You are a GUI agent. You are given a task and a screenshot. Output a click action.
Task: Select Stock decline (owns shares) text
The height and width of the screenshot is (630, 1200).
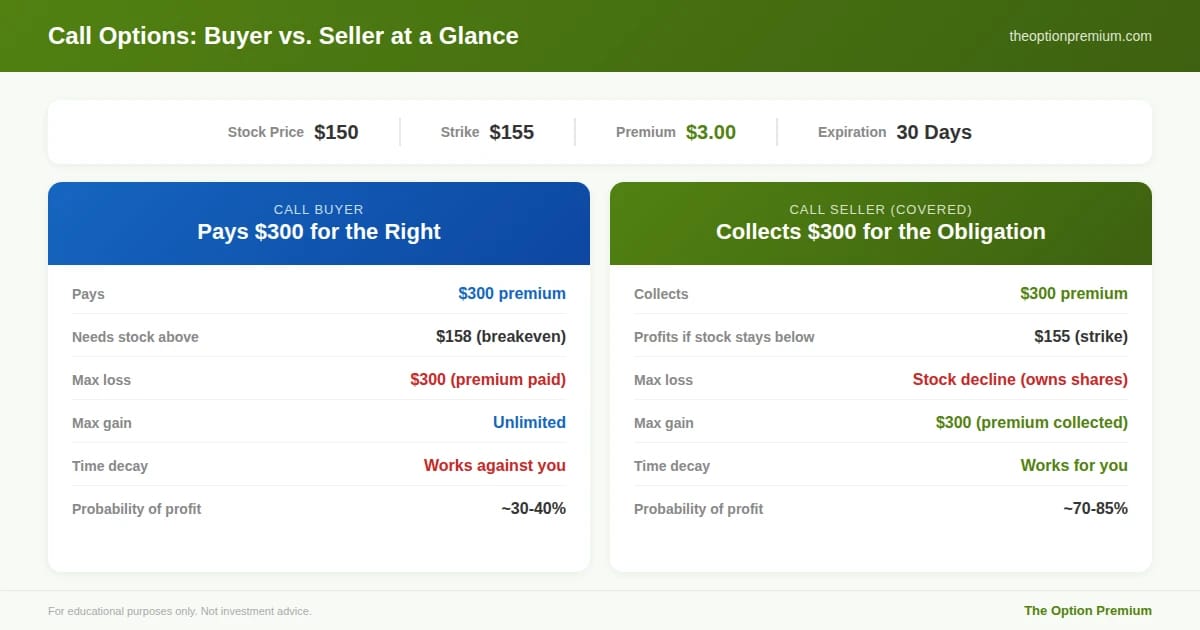coord(1020,379)
